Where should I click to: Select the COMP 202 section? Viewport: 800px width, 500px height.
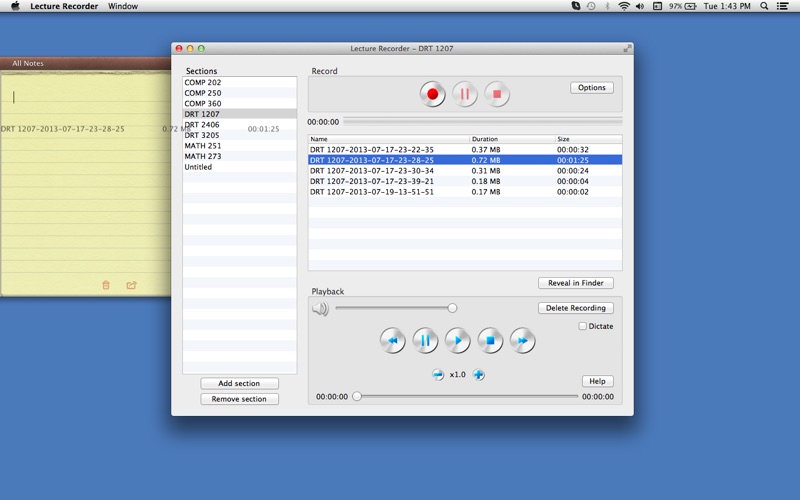(x=239, y=82)
